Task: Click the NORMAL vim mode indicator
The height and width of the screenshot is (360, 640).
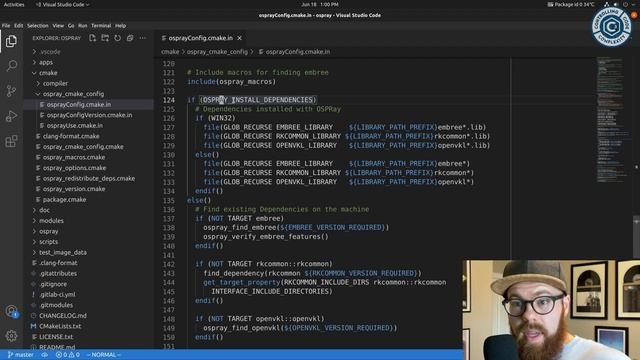Action: click(103, 355)
